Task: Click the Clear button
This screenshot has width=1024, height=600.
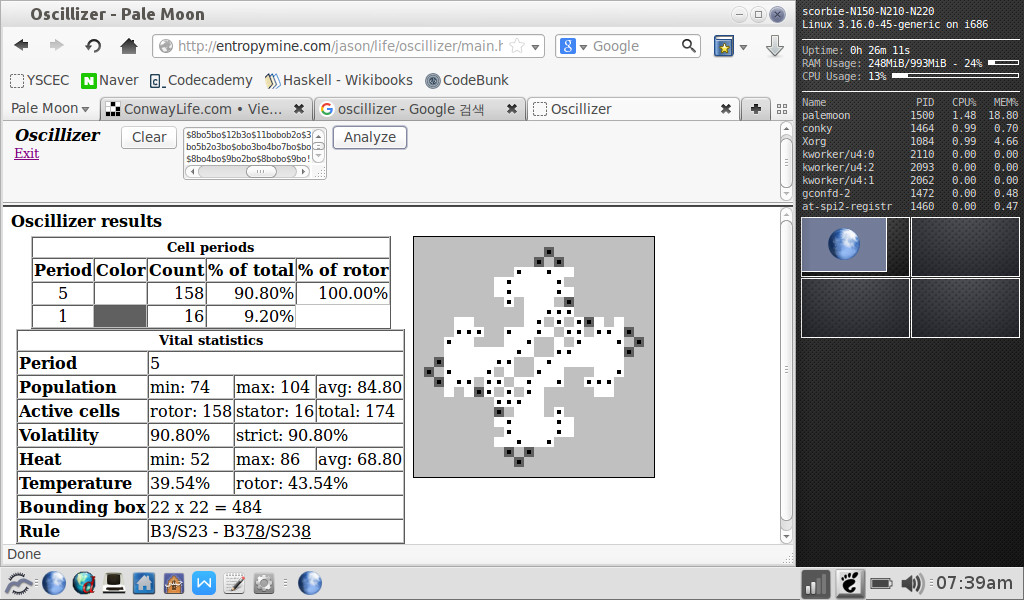Action: pos(149,137)
